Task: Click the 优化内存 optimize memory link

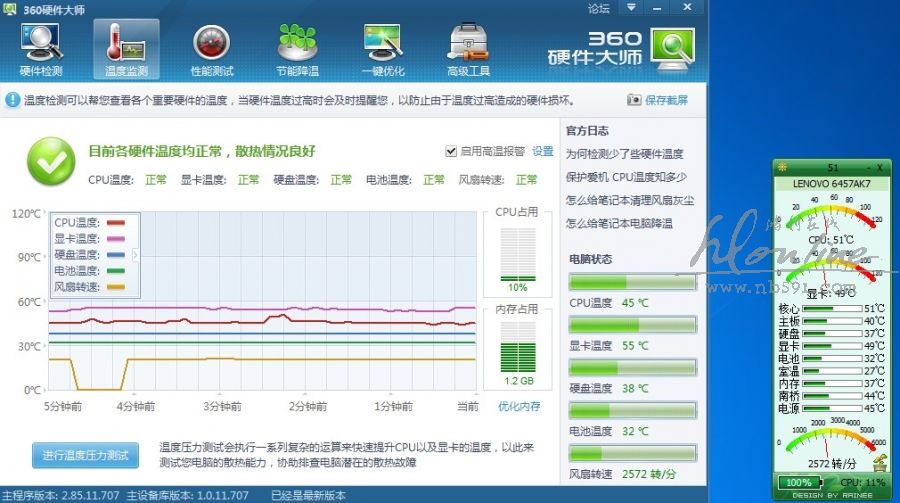Action: pos(519,407)
